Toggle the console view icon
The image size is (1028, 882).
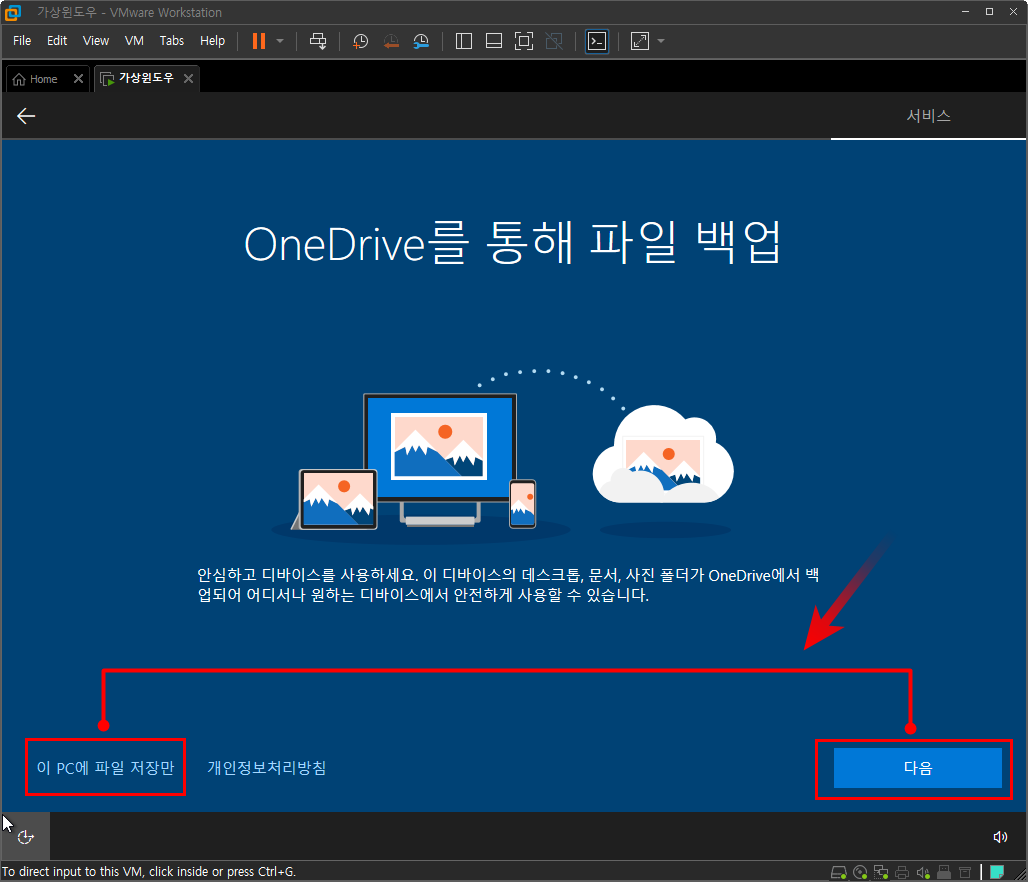coord(597,41)
